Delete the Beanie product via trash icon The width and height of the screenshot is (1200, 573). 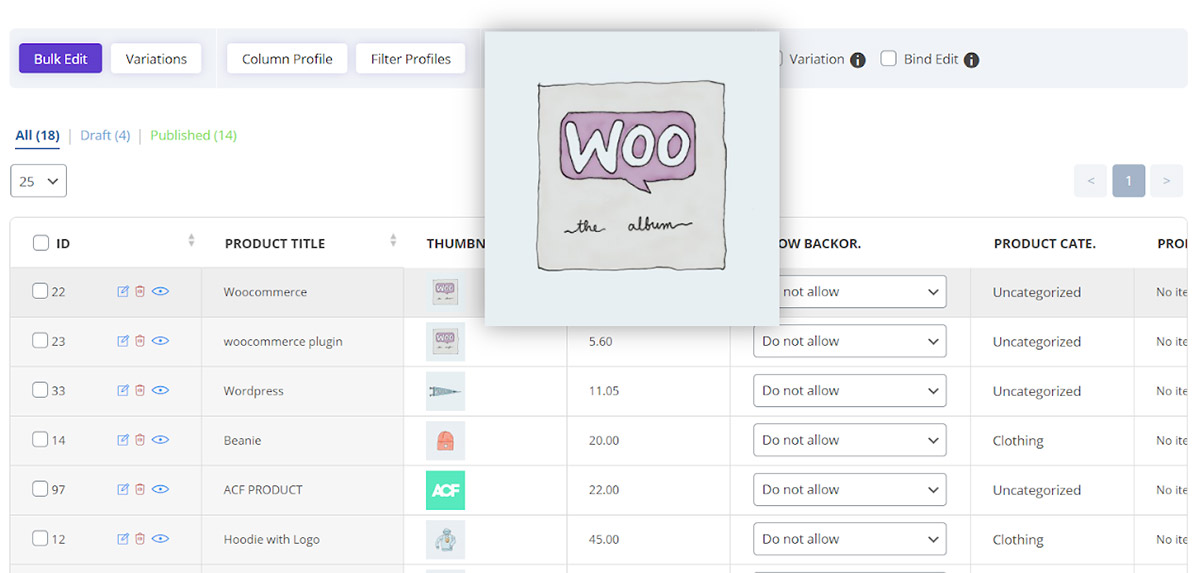pyautogui.click(x=140, y=440)
